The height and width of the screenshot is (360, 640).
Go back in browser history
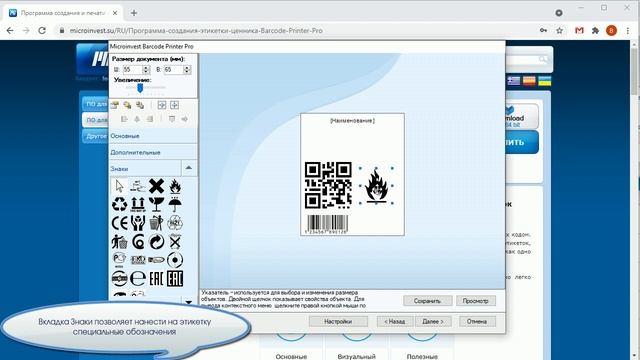pos(10,31)
